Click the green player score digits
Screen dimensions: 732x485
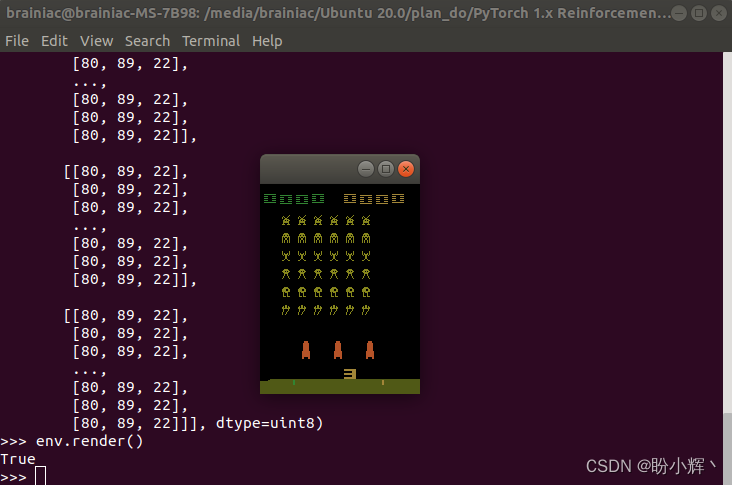294,199
